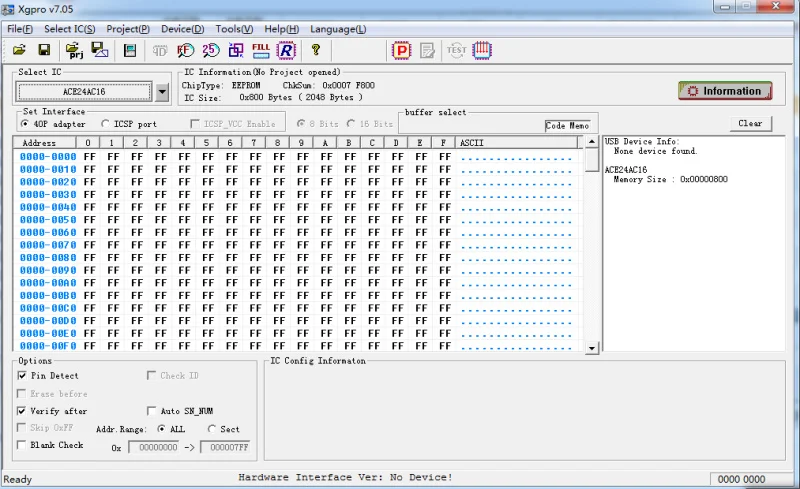
Task: Click the Information button
Action: pyautogui.click(x=724, y=91)
